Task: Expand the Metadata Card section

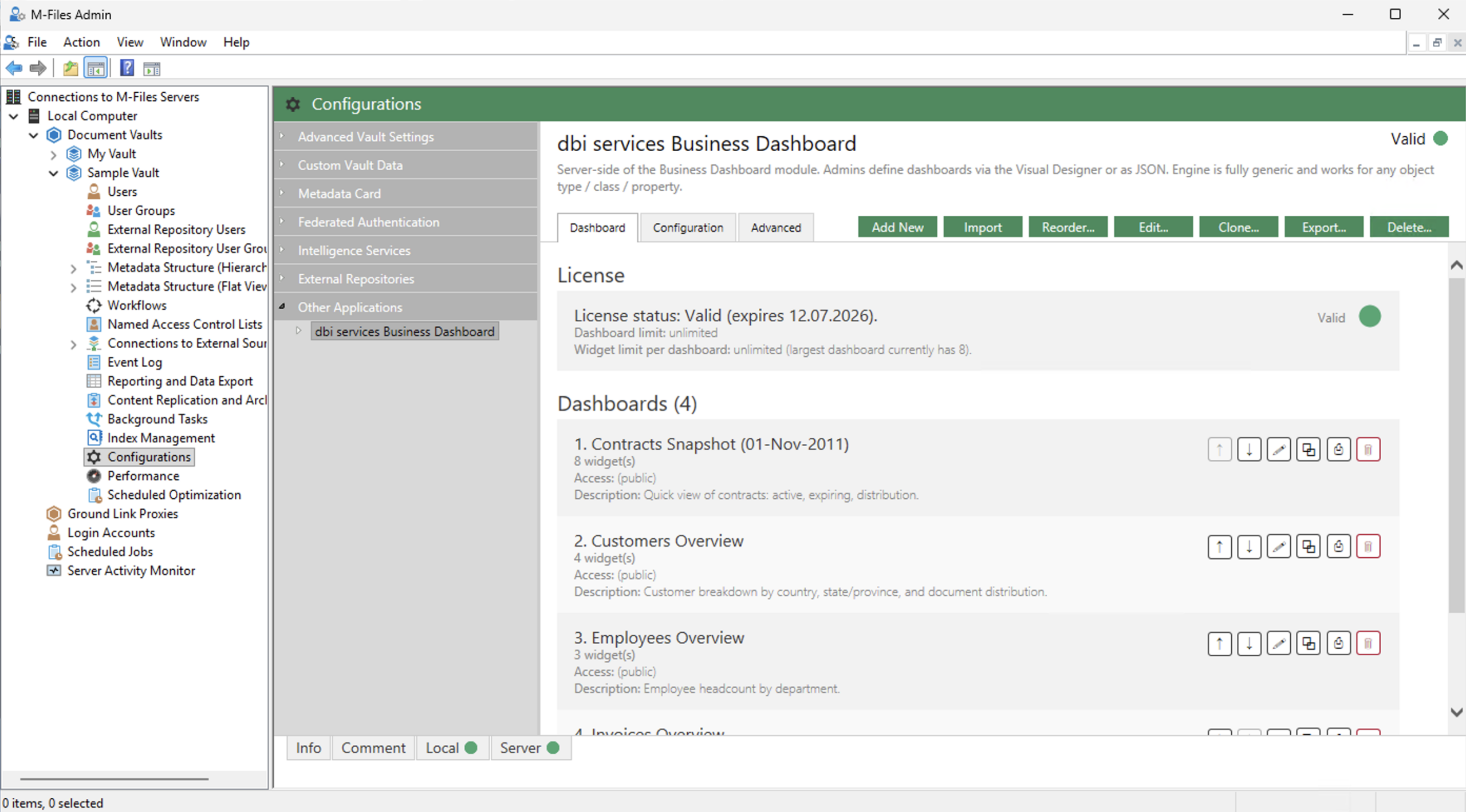Action: [x=282, y=192]
